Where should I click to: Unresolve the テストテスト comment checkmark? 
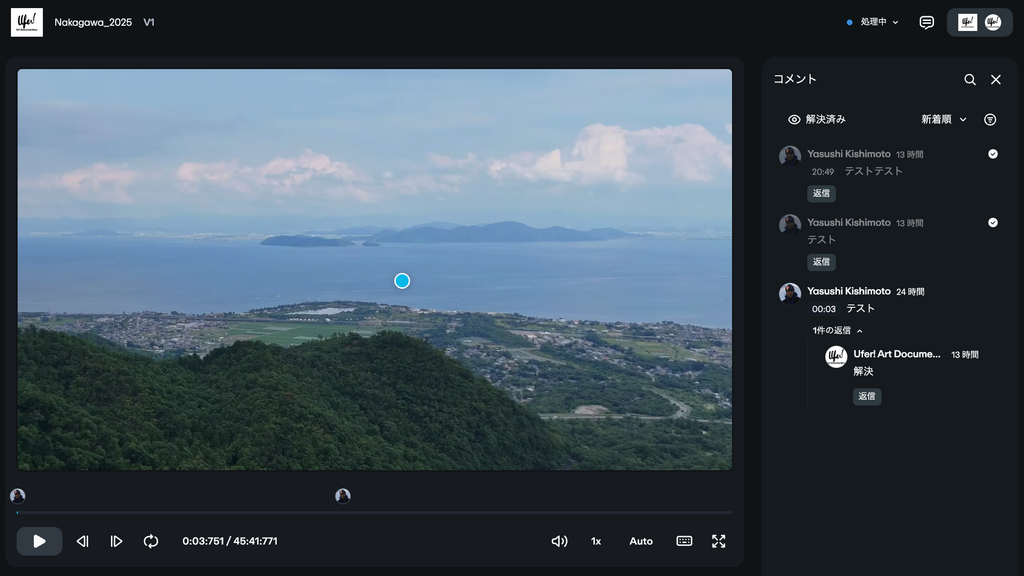click(993, 154)
